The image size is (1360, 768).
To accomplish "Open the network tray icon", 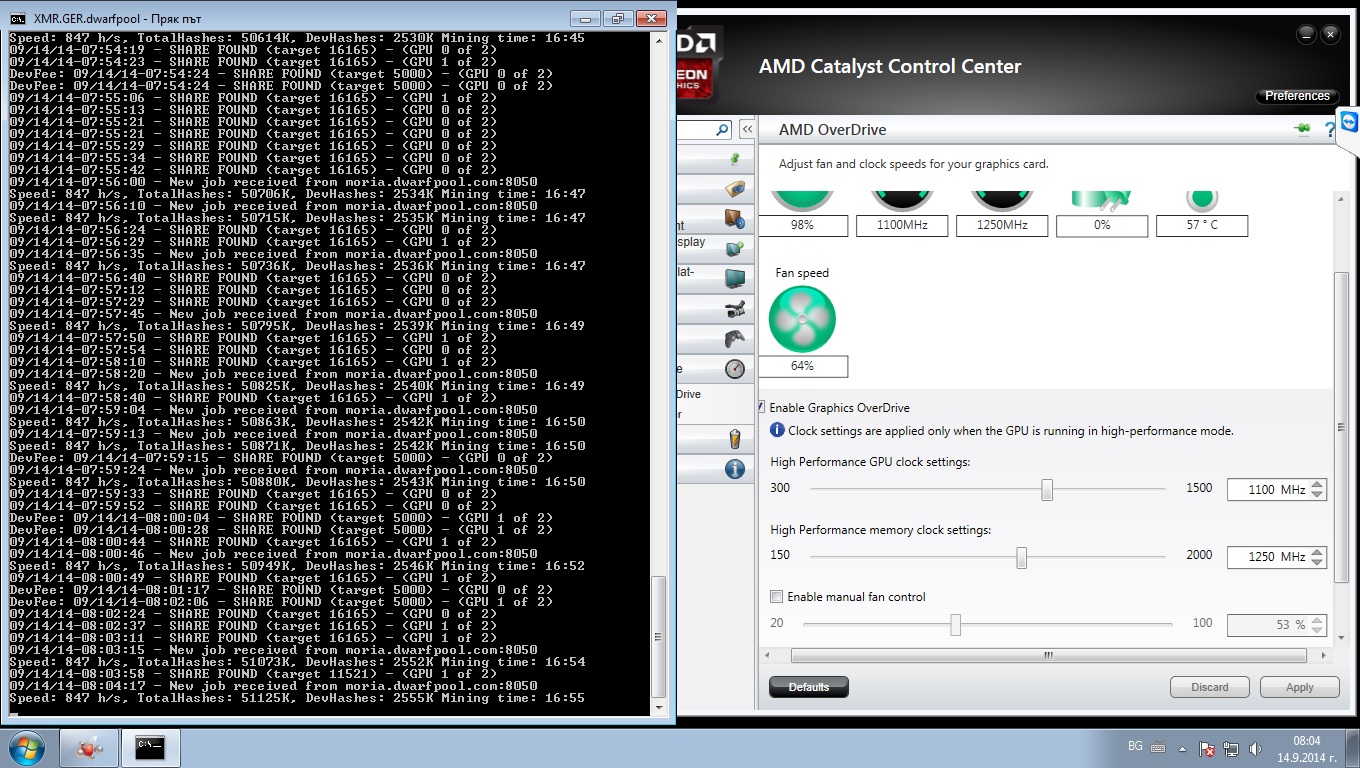I will pos(1231,748).
